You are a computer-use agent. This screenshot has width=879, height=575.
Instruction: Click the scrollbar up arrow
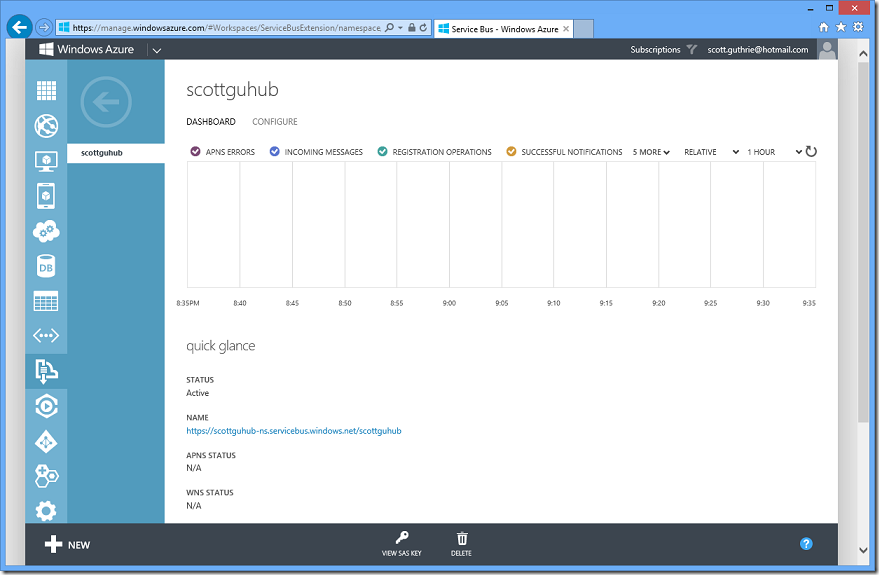pos(863,53)
